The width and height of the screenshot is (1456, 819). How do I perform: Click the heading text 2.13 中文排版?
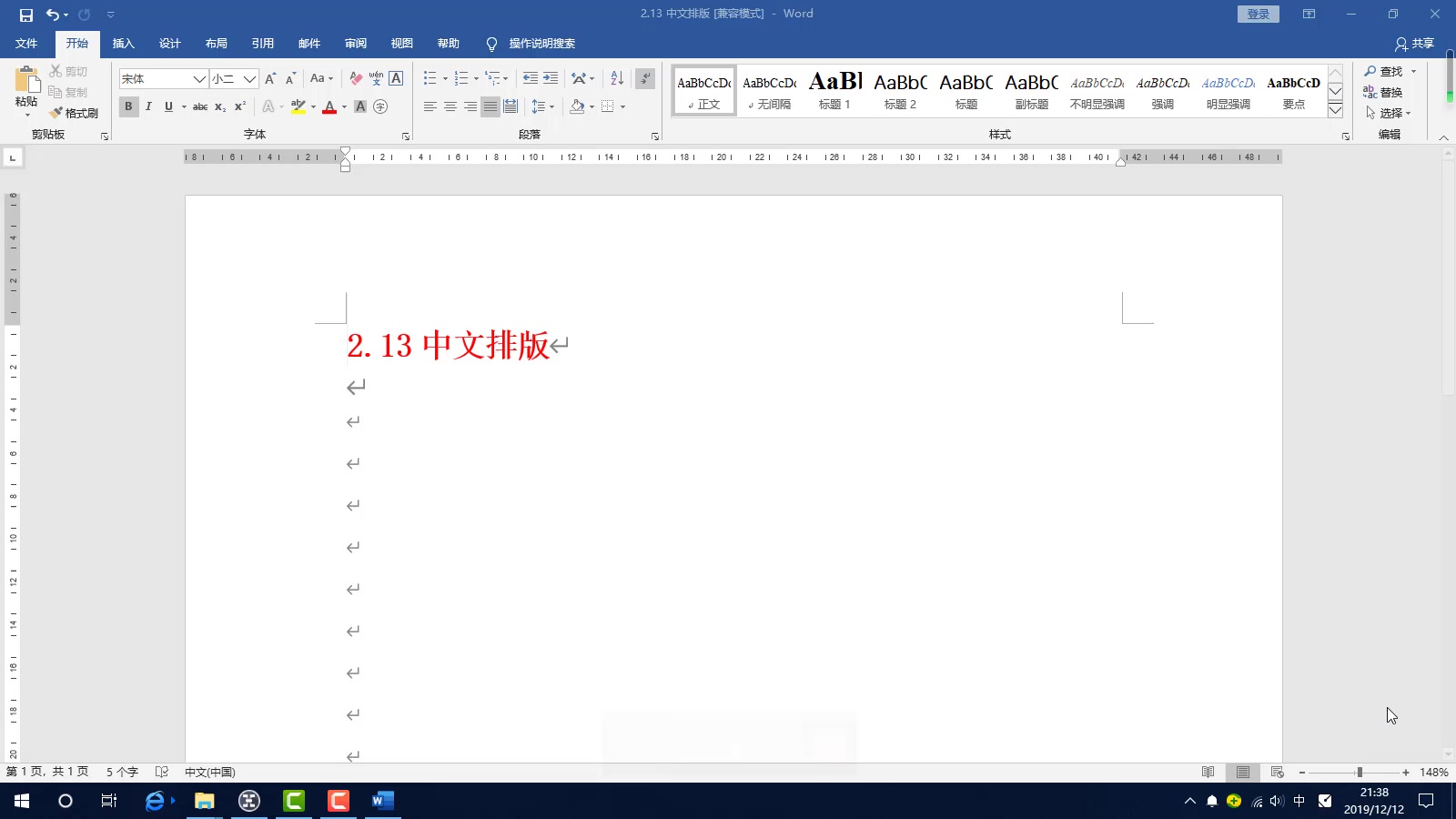448,346
